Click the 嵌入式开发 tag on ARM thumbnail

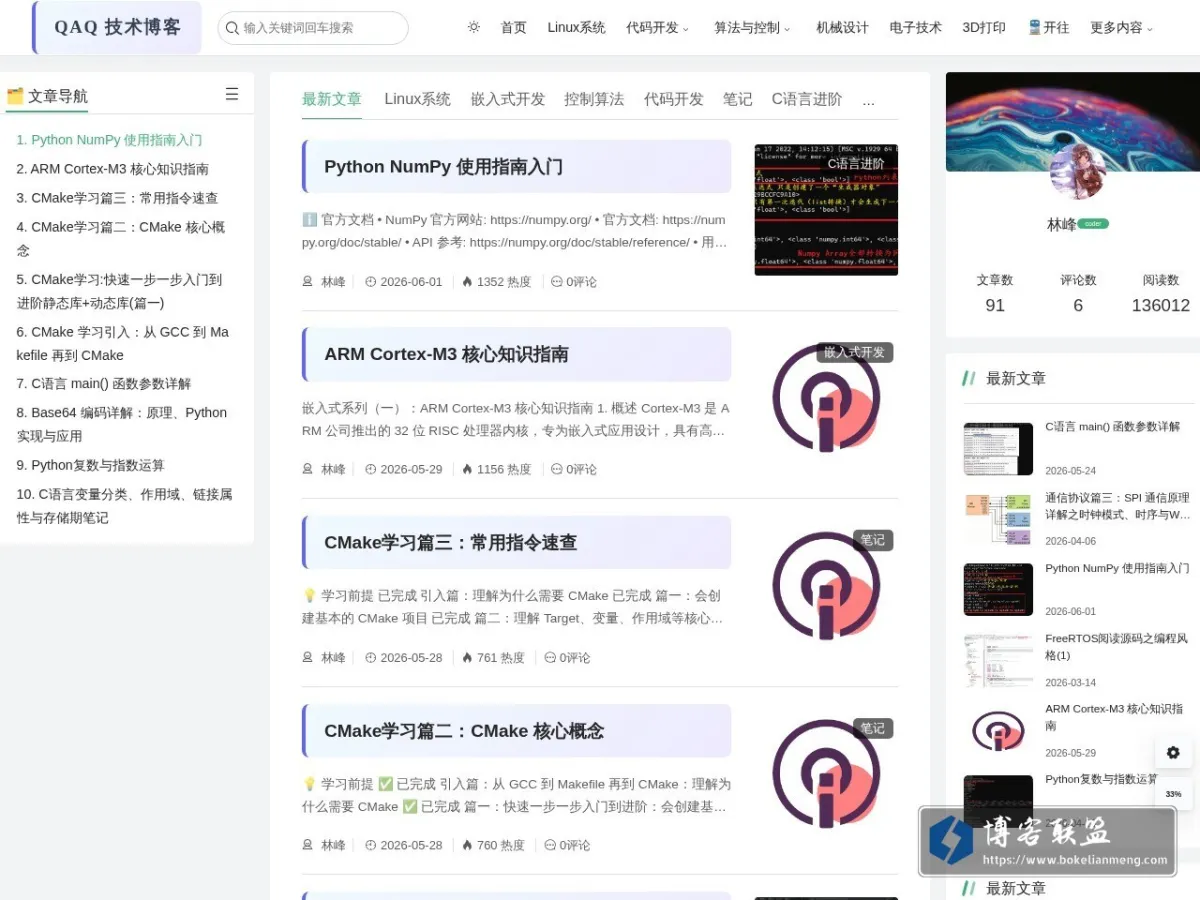[x=855, y=352]
